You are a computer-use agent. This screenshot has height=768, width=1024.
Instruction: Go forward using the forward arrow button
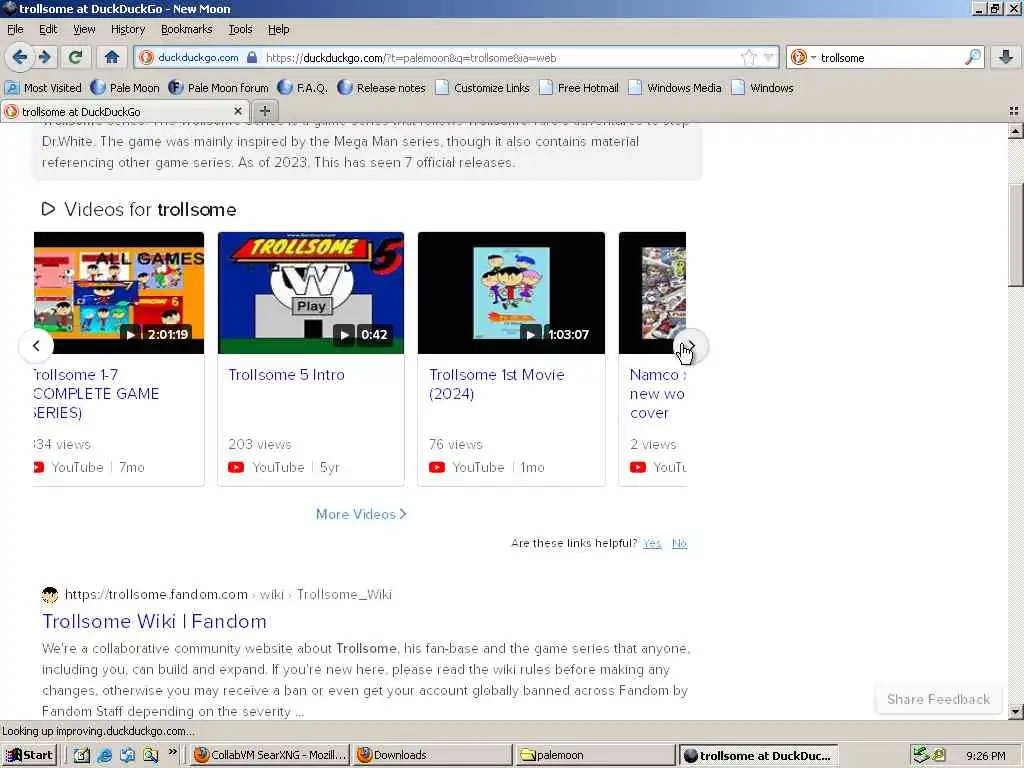coord(45,57)
